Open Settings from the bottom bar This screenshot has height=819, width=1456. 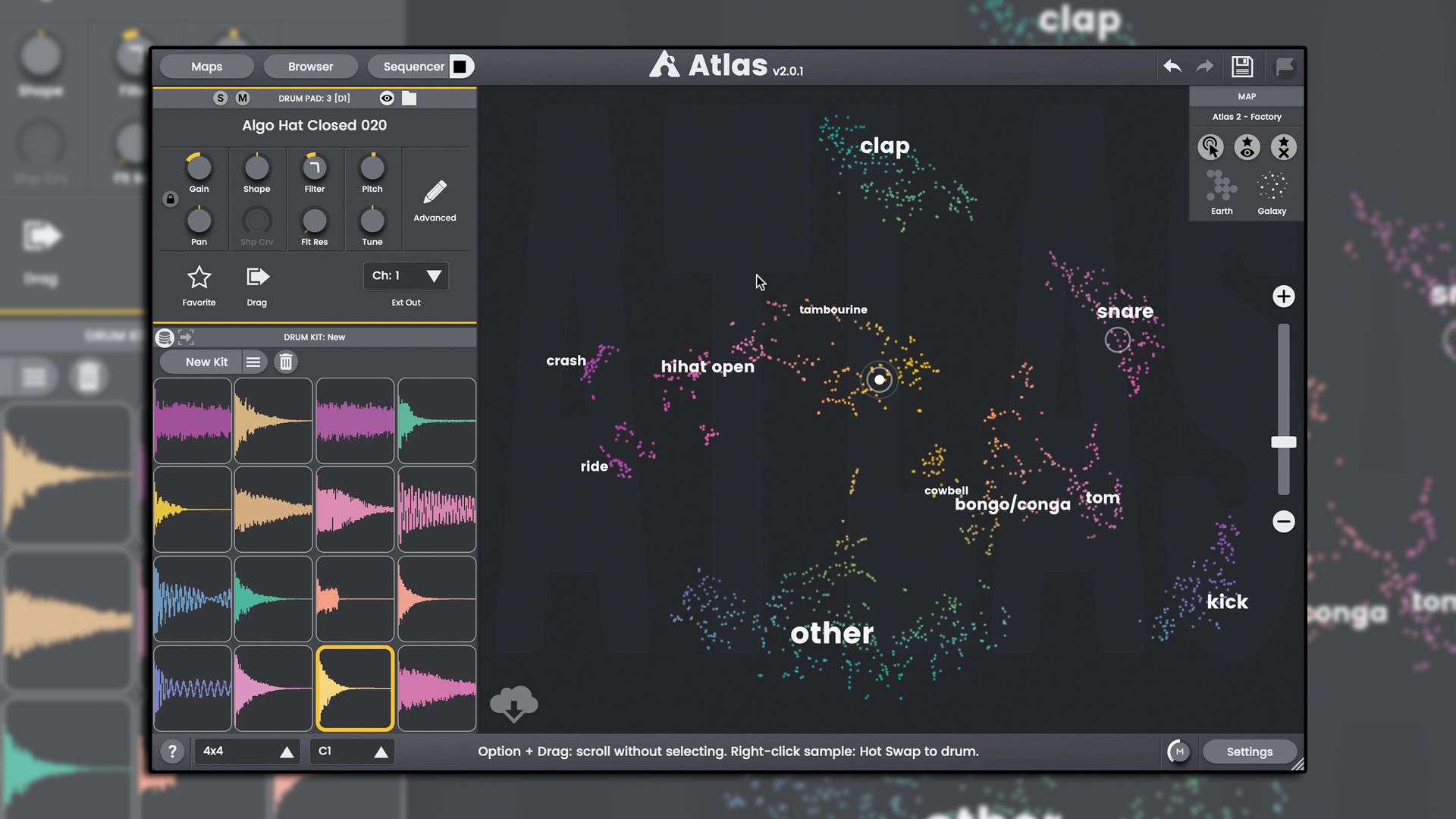(x=1250, y=752)
